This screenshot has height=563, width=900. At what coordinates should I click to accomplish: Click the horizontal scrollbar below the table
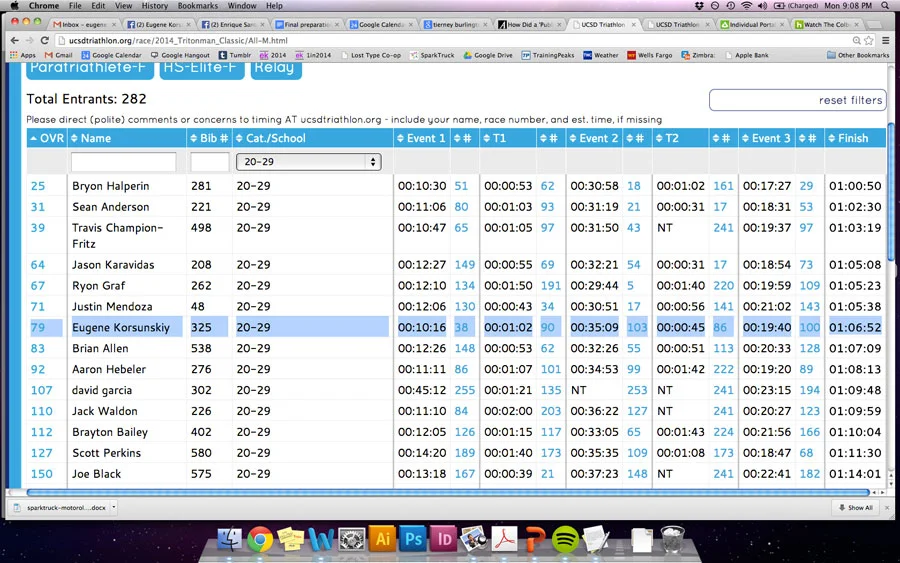click(x=448, y=492)
